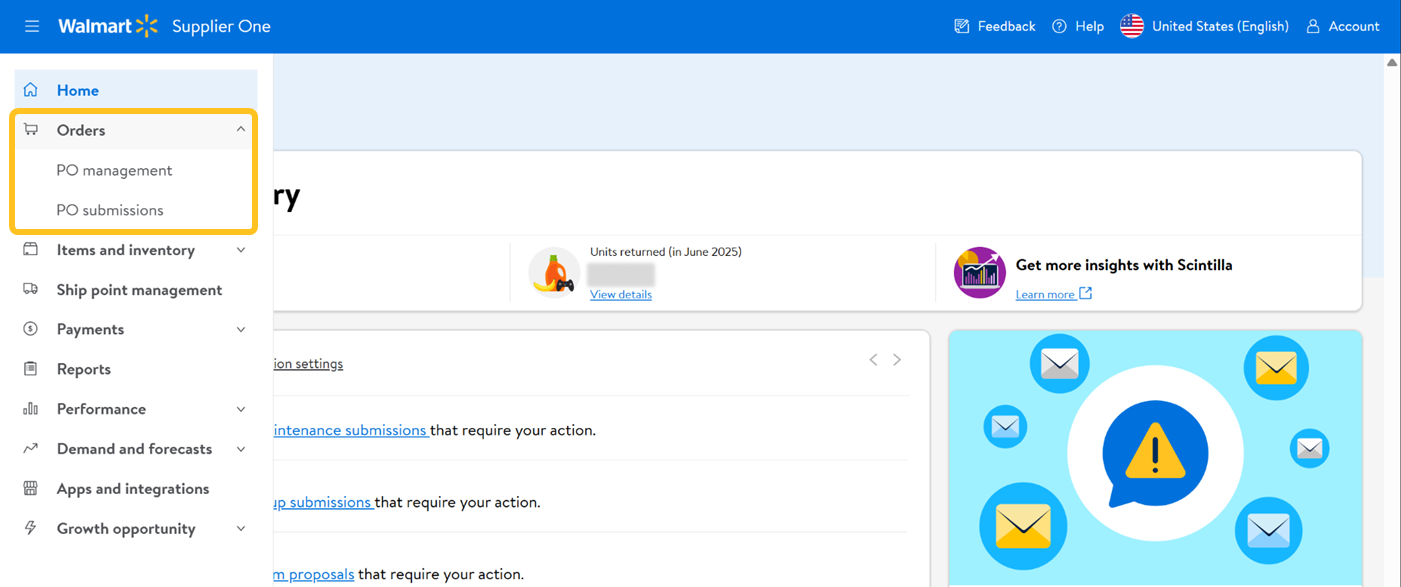Click the Items and inventory box icon
Viewport: 1401px width, 587px height.
[31, 250]
